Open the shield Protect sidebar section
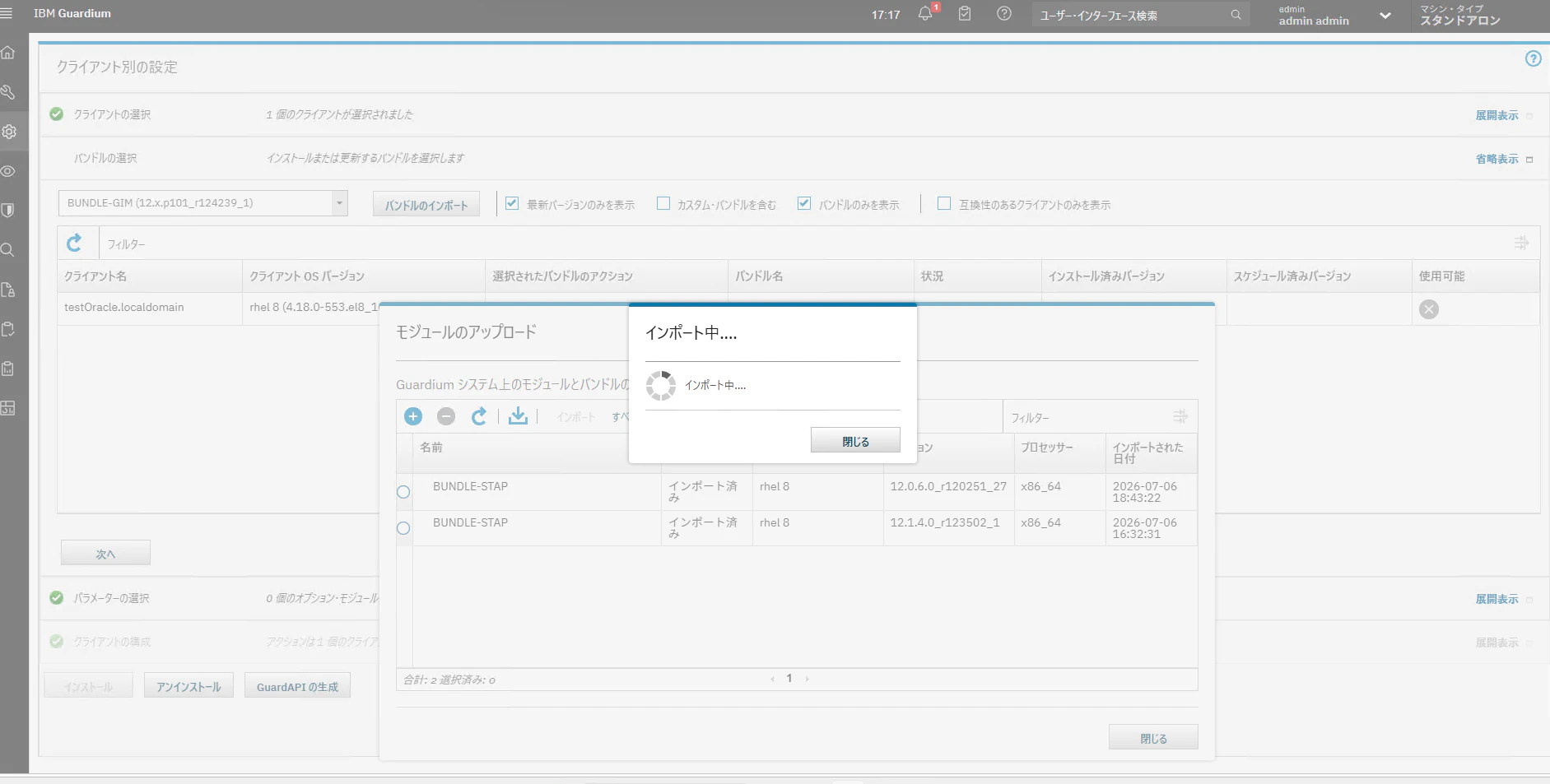The width and height of the screenshot is (1550, 784). (8, 211)
